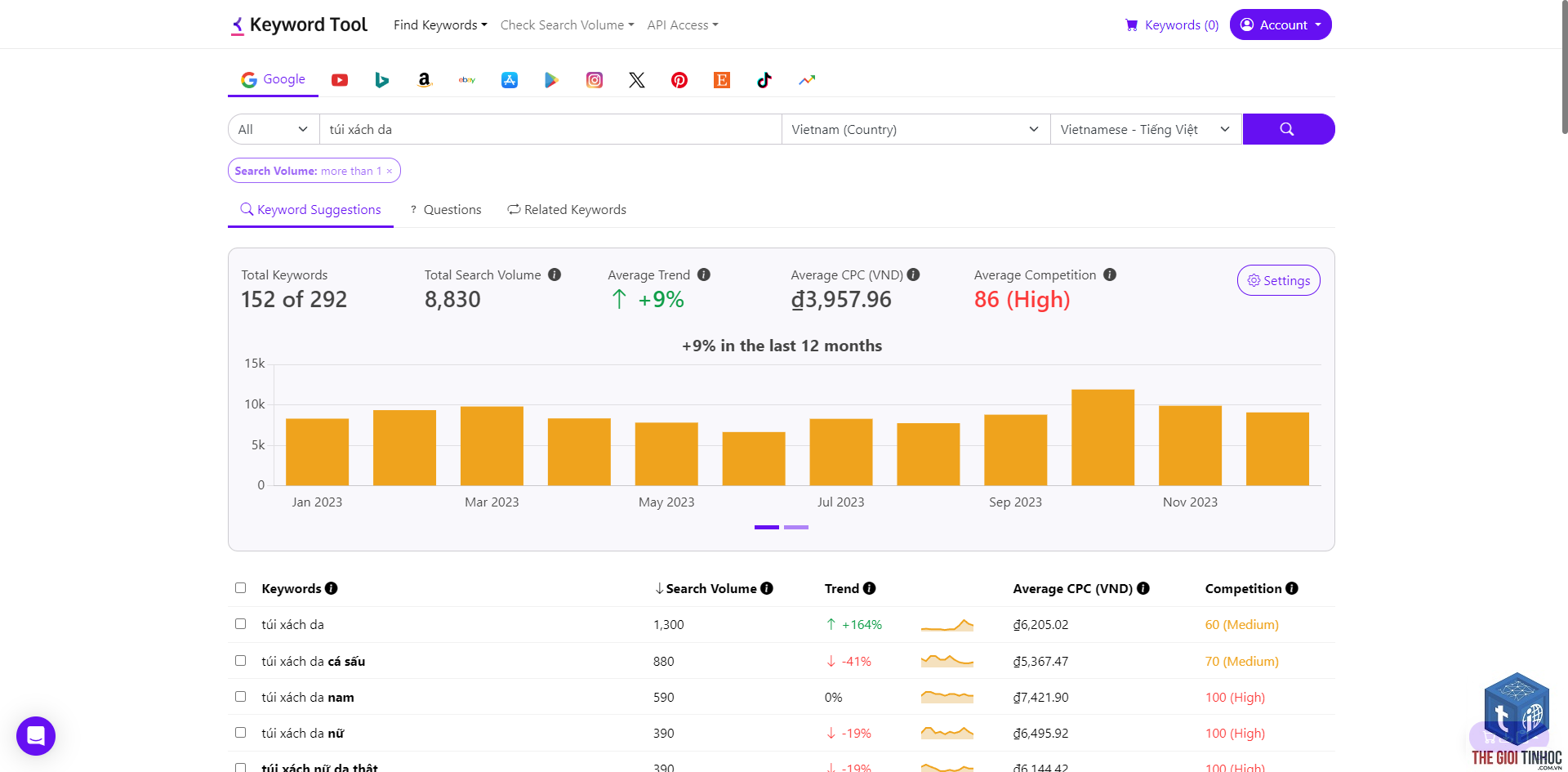Switch to the Bing keyword source
Image resolution: width=1568 pixels, height=772 pixels.
pyautogui.click(x=382, y=80)
